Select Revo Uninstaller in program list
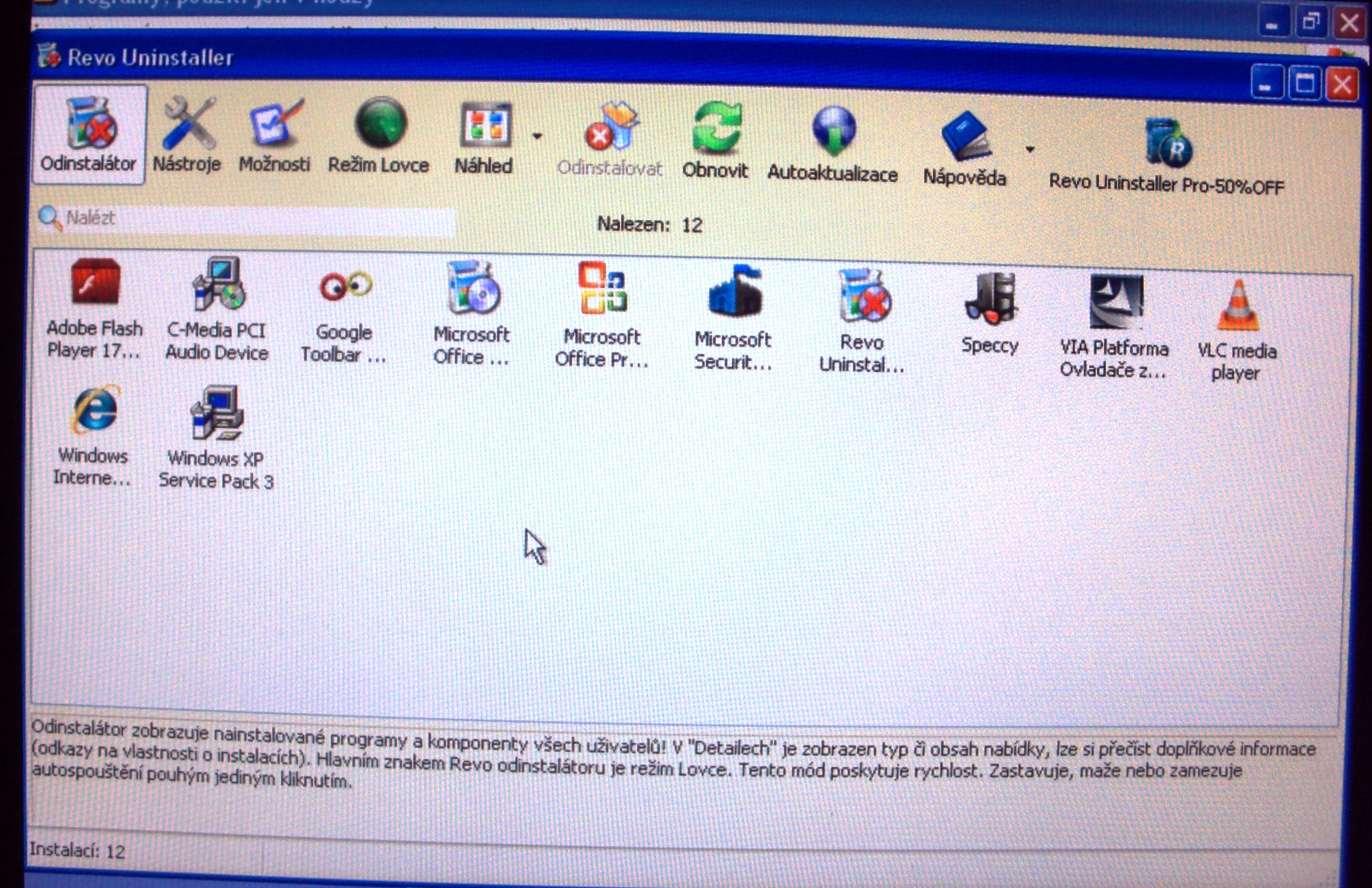The image size is (1372, 888). (x=862, y=321)
